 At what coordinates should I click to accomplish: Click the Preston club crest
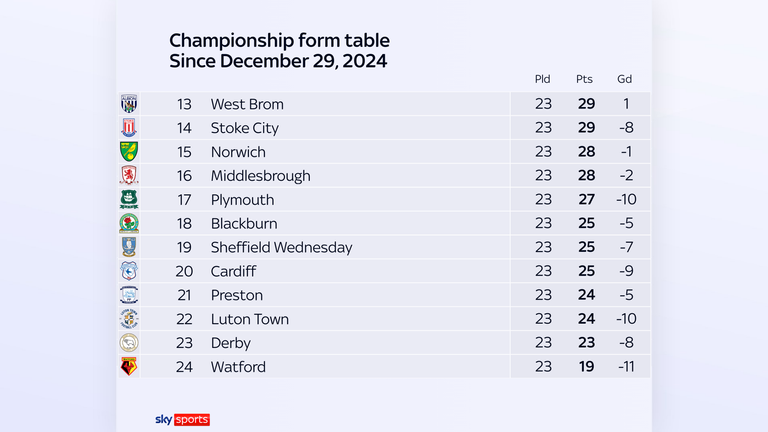coord(129,295)
